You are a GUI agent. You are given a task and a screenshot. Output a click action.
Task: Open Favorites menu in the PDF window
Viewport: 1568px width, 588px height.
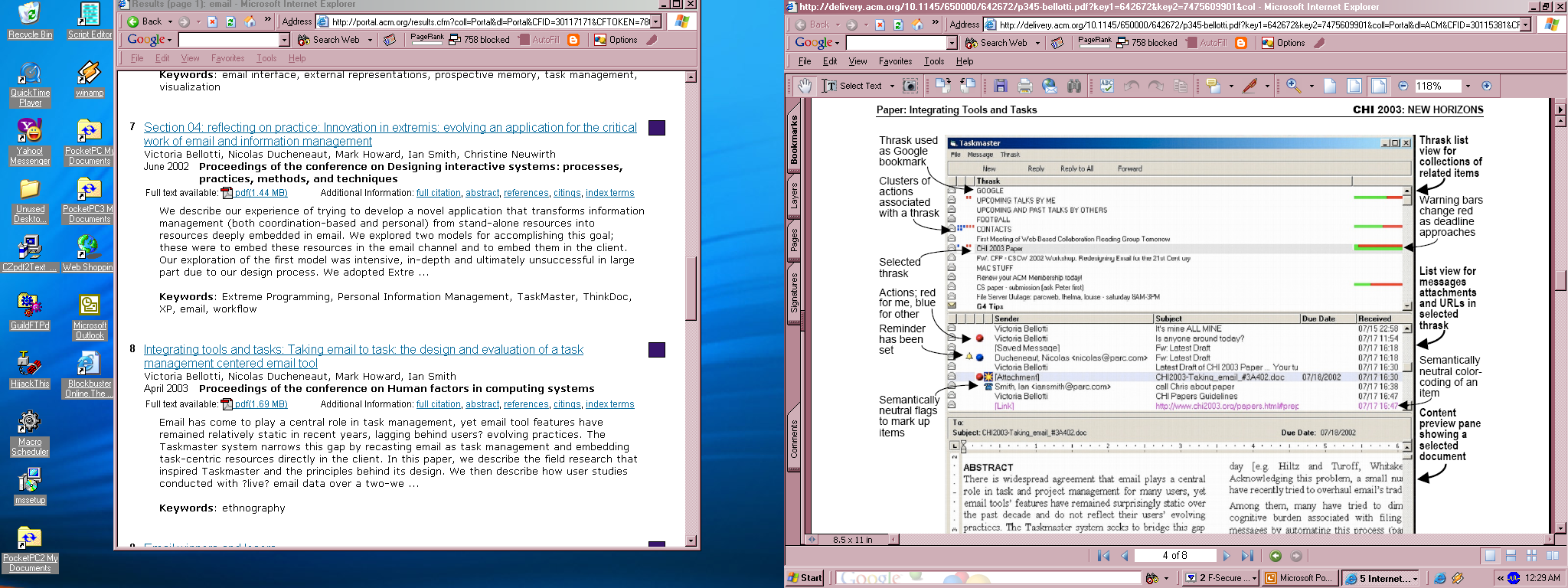tap(895, 61)
